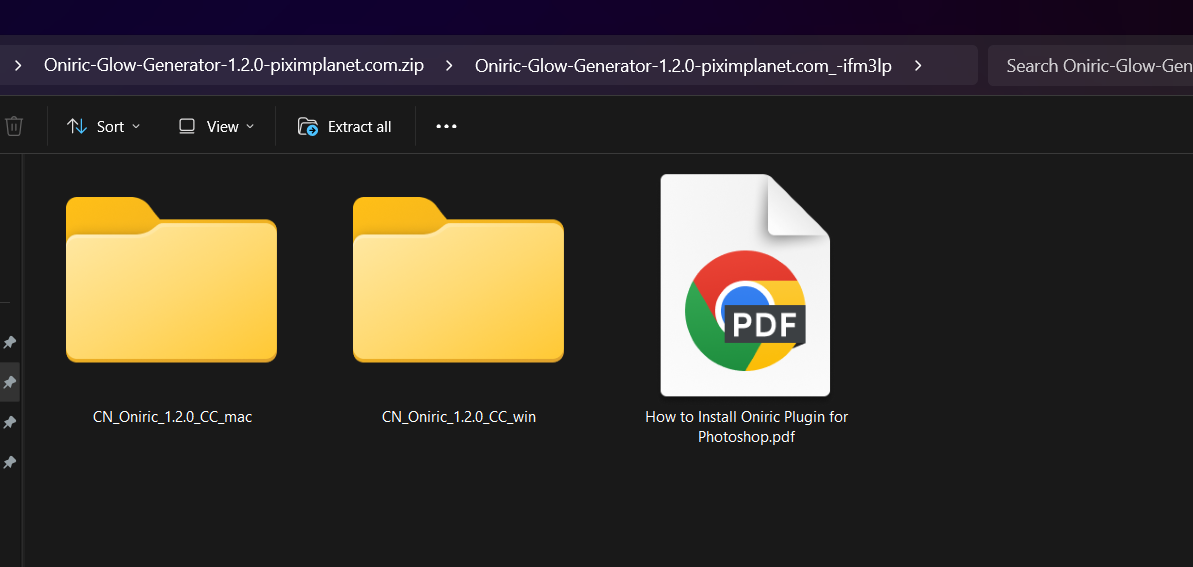Screen dimensions: 1193x567
Task: Focus the Search Oniric-Glow-Gen search box
Action: 1090,65
